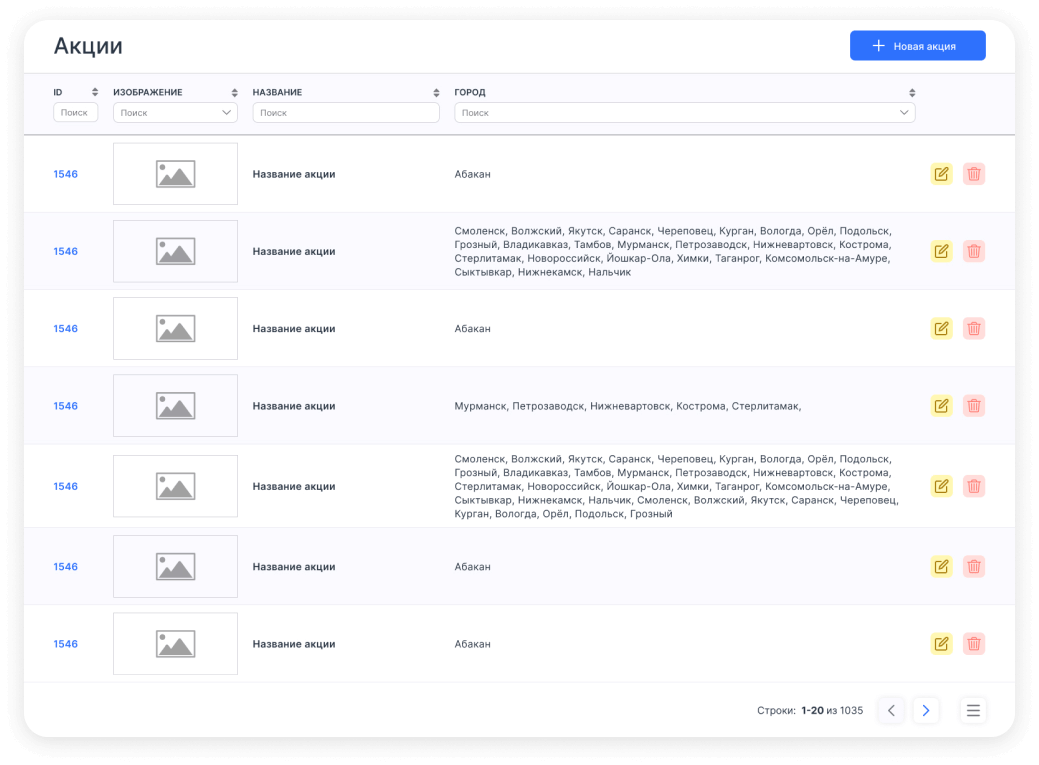This screenshot has width=1039, height=765.
Task: Go to the previous page of results
Action: click(891, 711)
